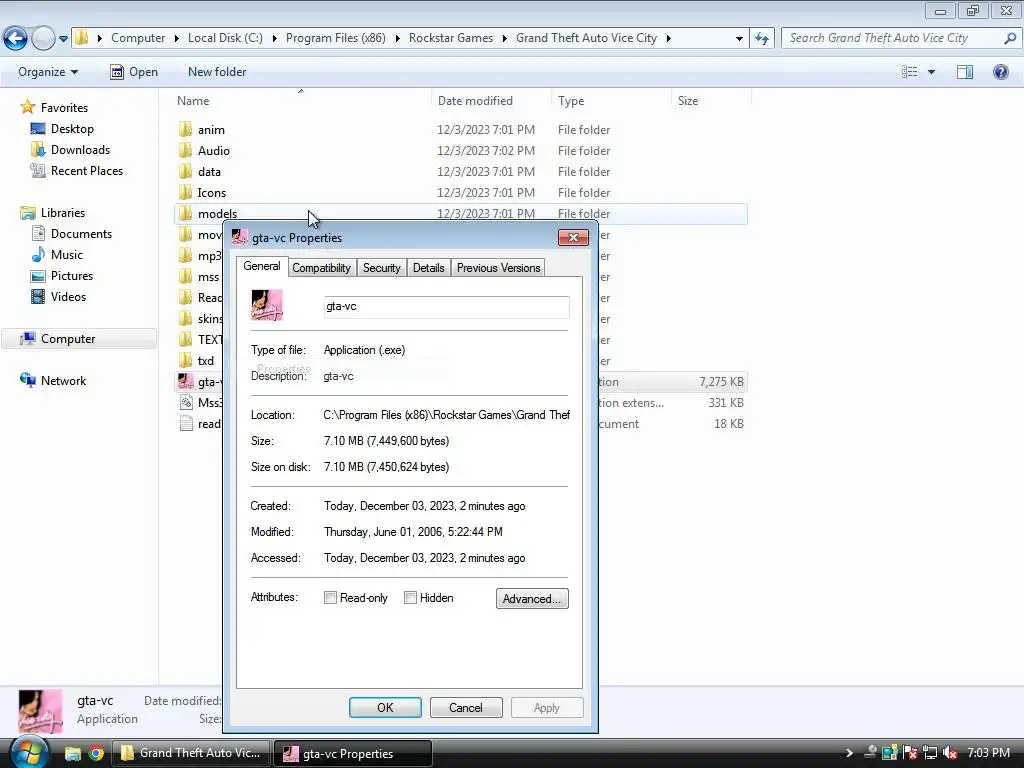Image resolution: width=1024 pixels, height=768 pixels.
Task: Launch Chrome from the taskbar
Action: (96, 753)
